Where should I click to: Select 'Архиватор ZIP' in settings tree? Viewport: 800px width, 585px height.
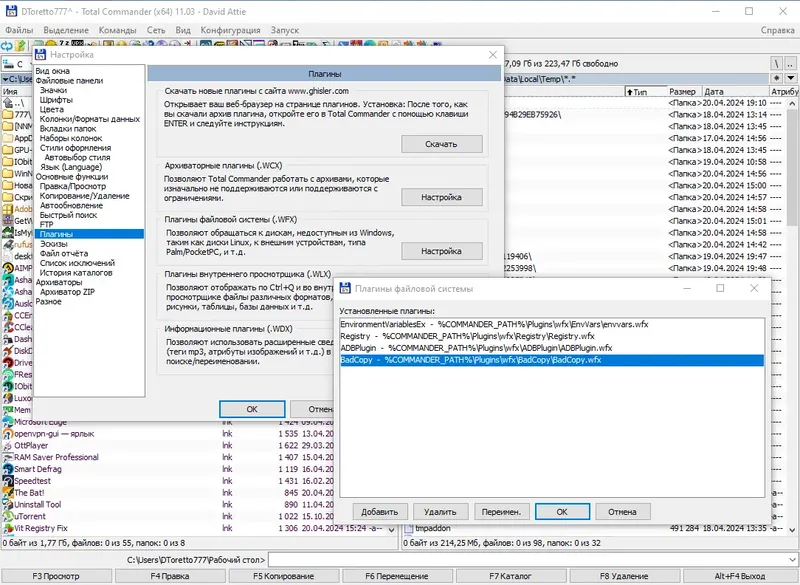(x=67, y=292)
